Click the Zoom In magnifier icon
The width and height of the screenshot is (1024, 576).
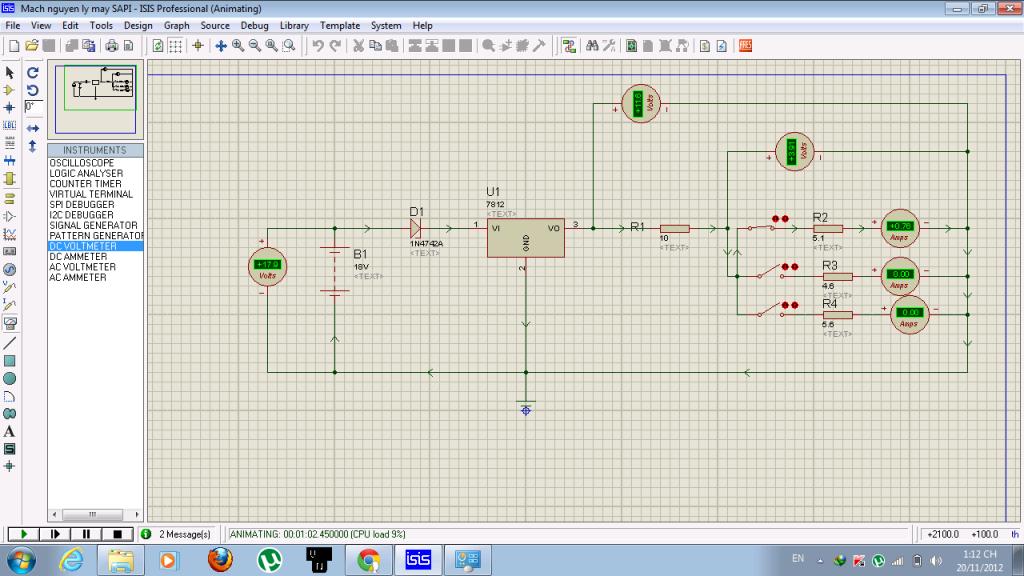pyautogui.click(x=238, y=46)
